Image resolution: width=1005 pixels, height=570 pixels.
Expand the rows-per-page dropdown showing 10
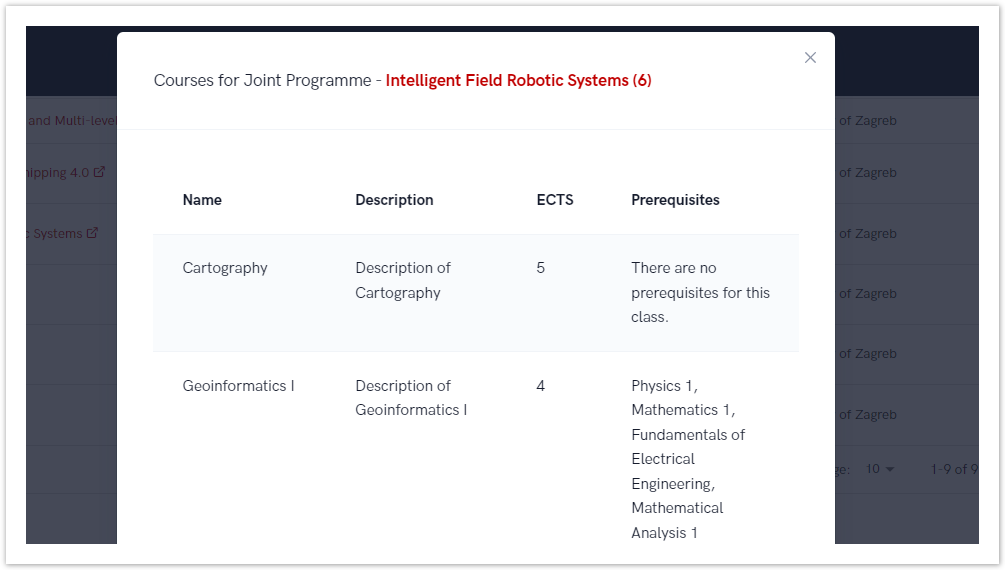pos(880,469)
